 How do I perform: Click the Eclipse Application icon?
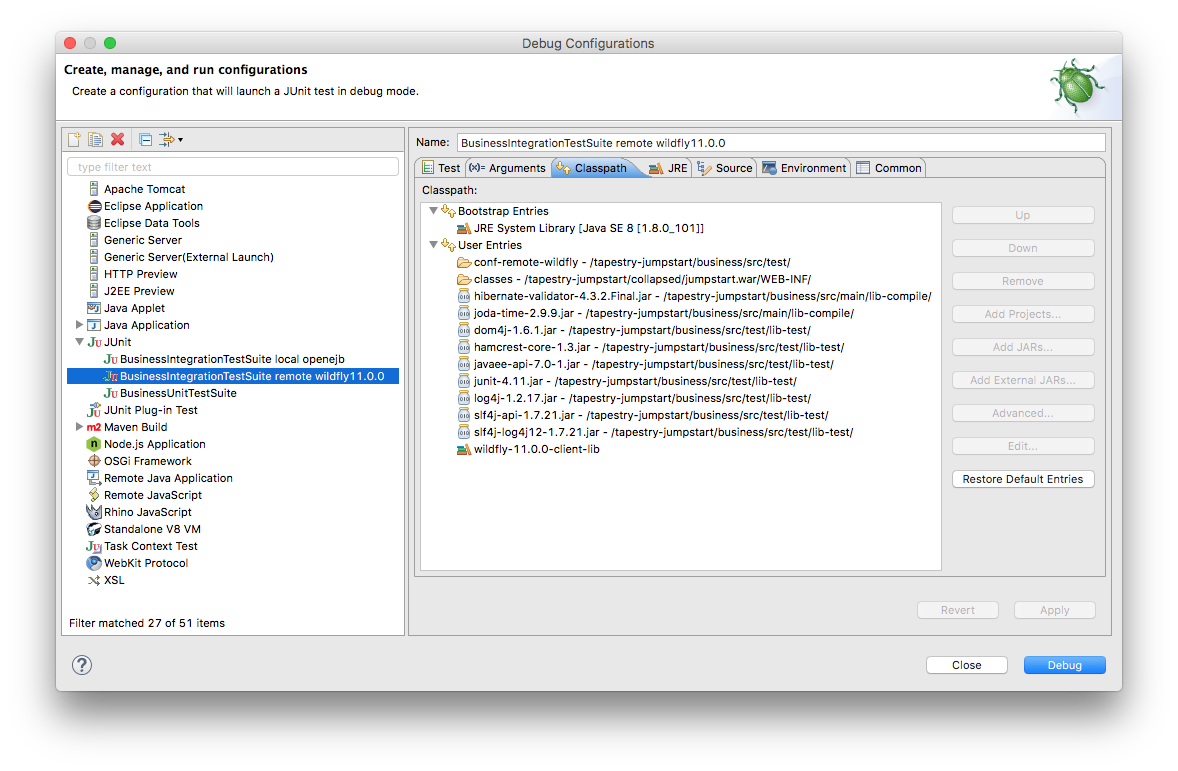[94, 206]
